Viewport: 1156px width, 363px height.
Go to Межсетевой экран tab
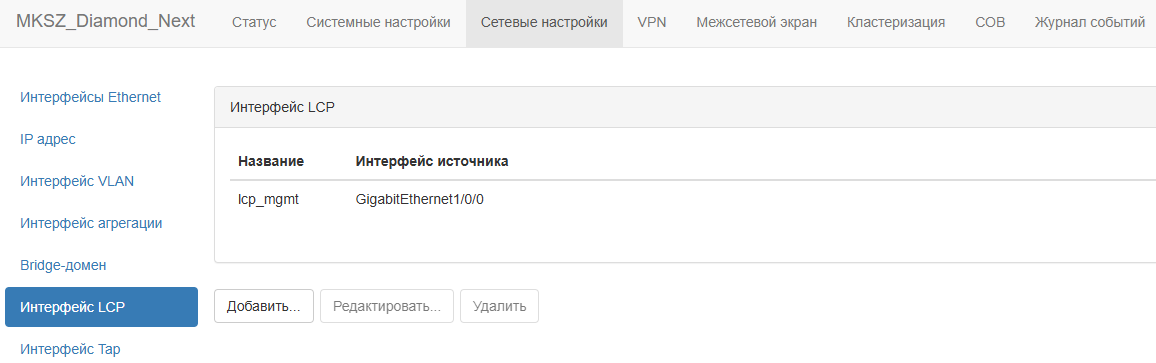click(x=756, y=23)
